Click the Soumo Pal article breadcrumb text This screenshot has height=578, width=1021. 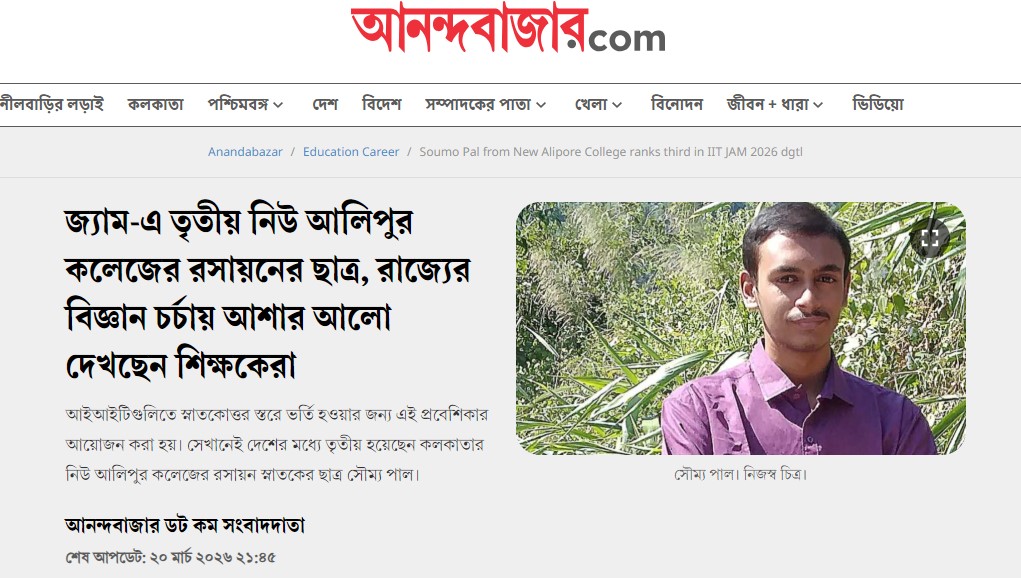[x=611, y=152]
